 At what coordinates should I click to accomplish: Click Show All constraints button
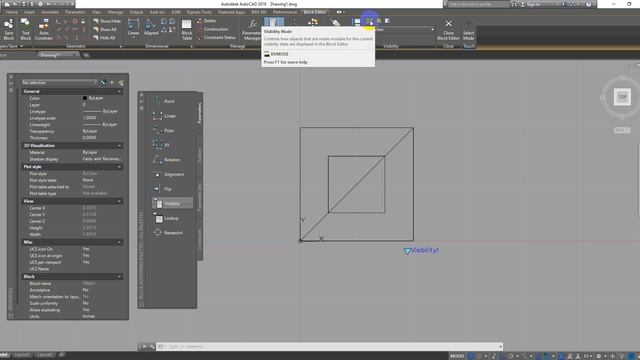[104, 29]
